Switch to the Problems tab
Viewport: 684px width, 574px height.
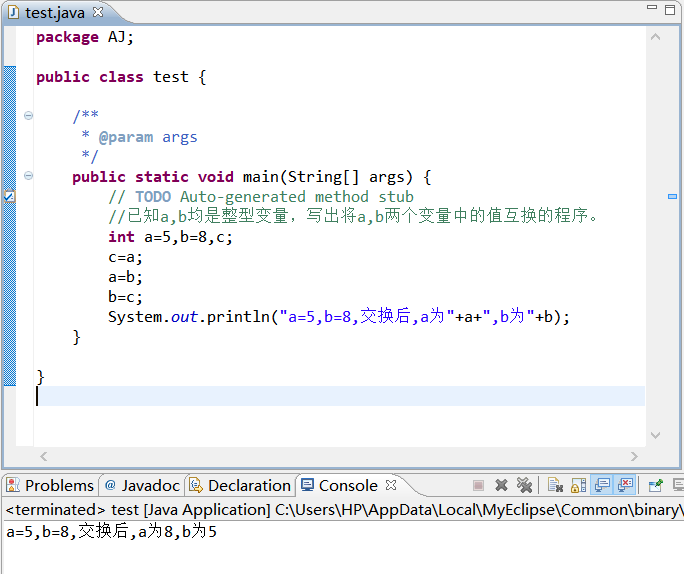[x=51, y=485]
